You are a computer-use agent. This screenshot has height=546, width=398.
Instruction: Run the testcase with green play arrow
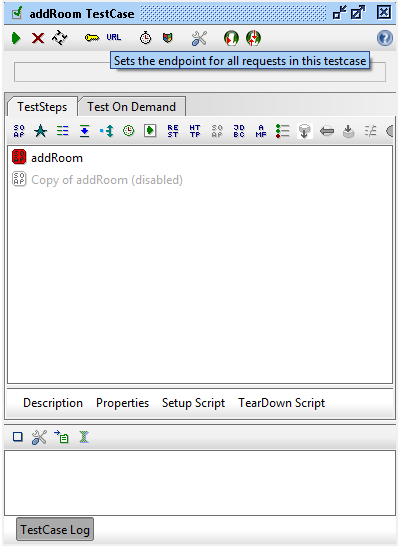click(16, 38)
